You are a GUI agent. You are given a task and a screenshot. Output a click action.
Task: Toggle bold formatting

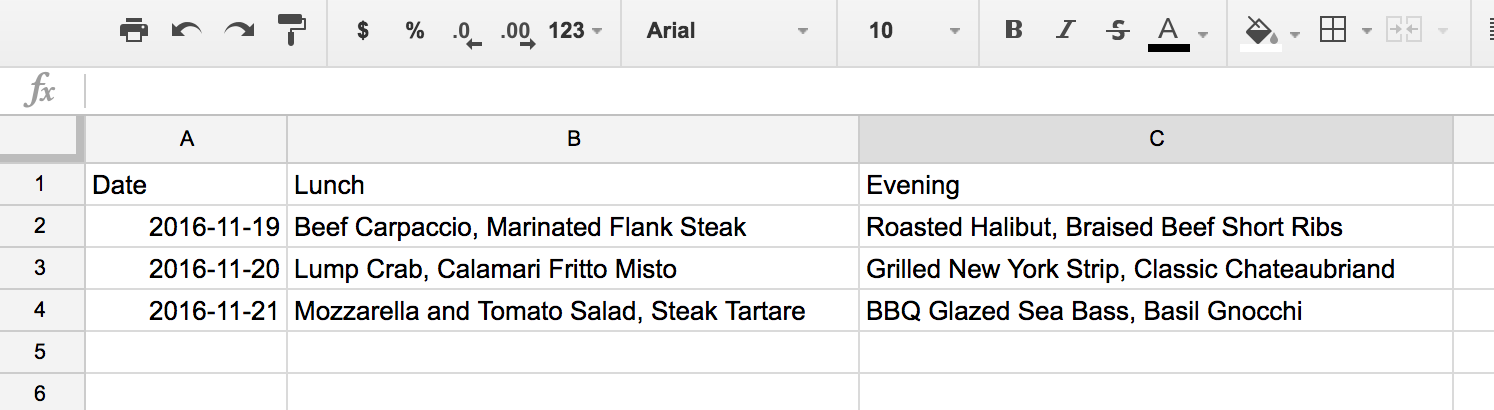coord(1013,31)
